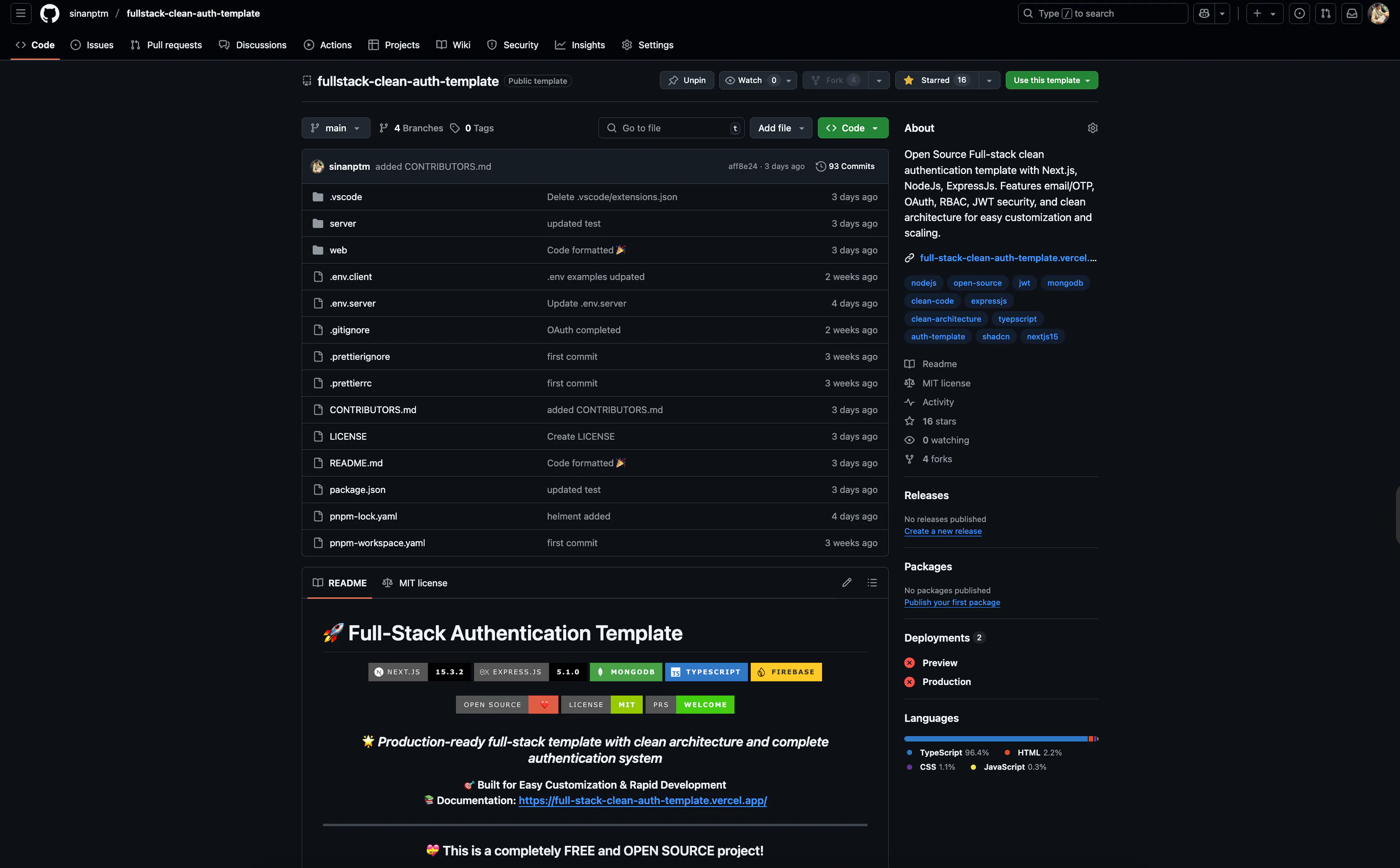
Task: Expand the Fork options caret
Action: (879, 80)
